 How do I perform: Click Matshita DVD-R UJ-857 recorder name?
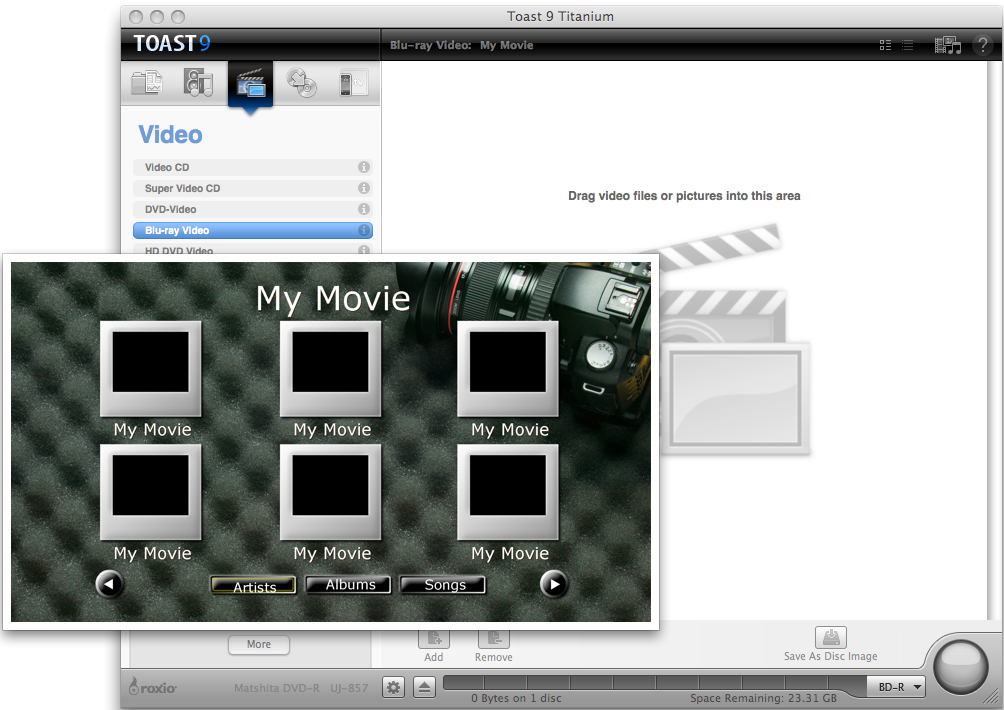(301, 688)
